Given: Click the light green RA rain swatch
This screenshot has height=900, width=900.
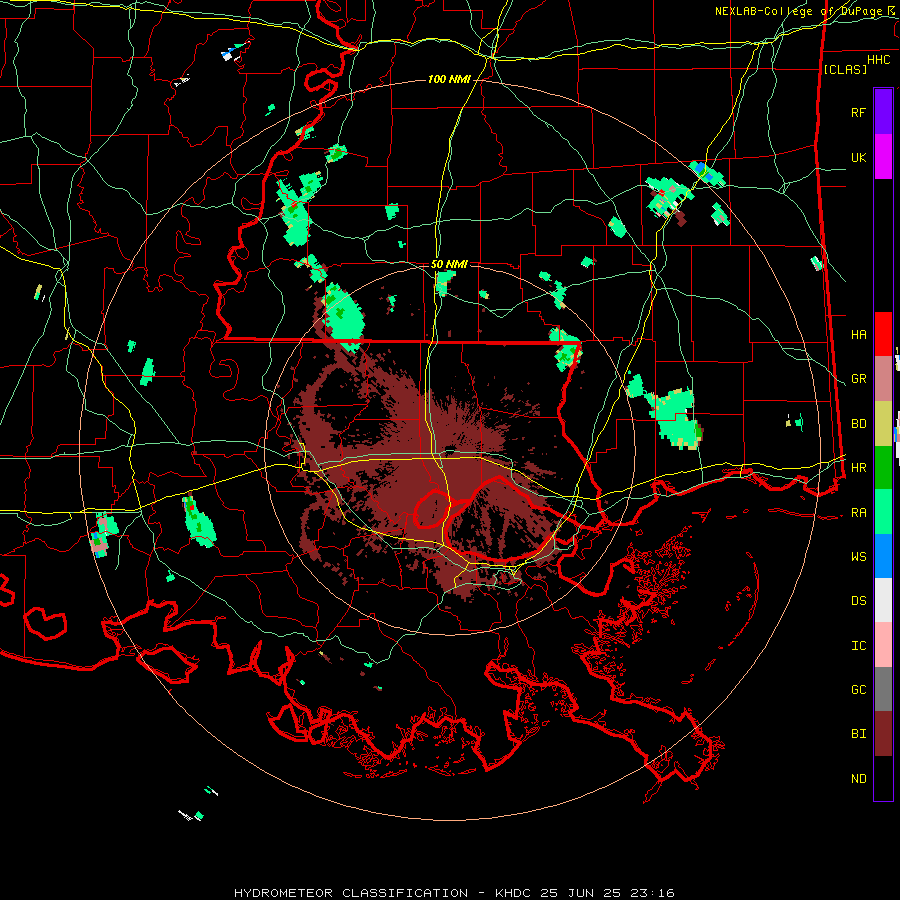Looking at the screenshot, I should coord(883,512).
